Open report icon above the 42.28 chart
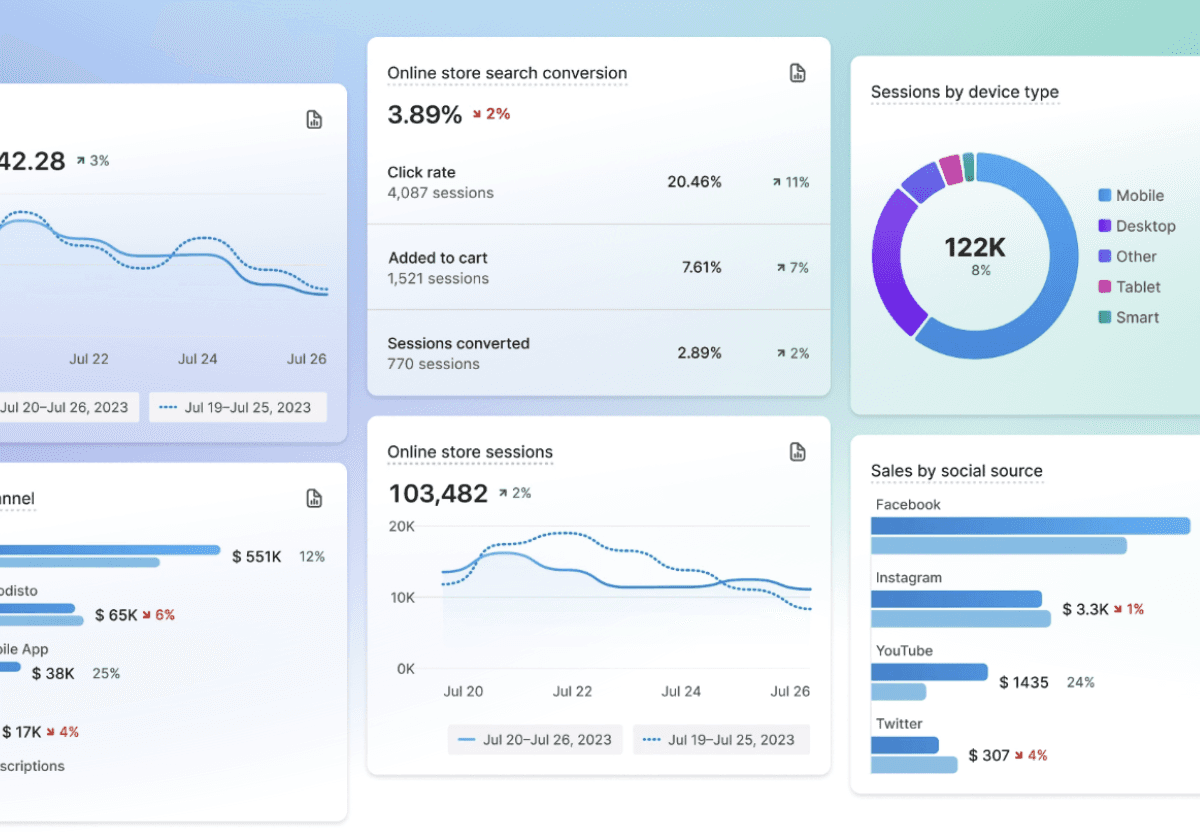1200x832 pixels. 314,120
